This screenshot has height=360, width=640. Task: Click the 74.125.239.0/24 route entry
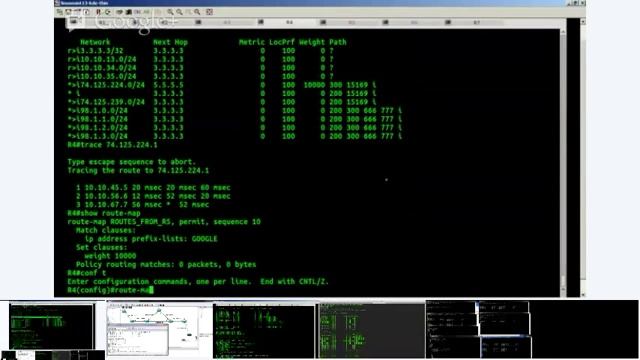click(222, 102)
